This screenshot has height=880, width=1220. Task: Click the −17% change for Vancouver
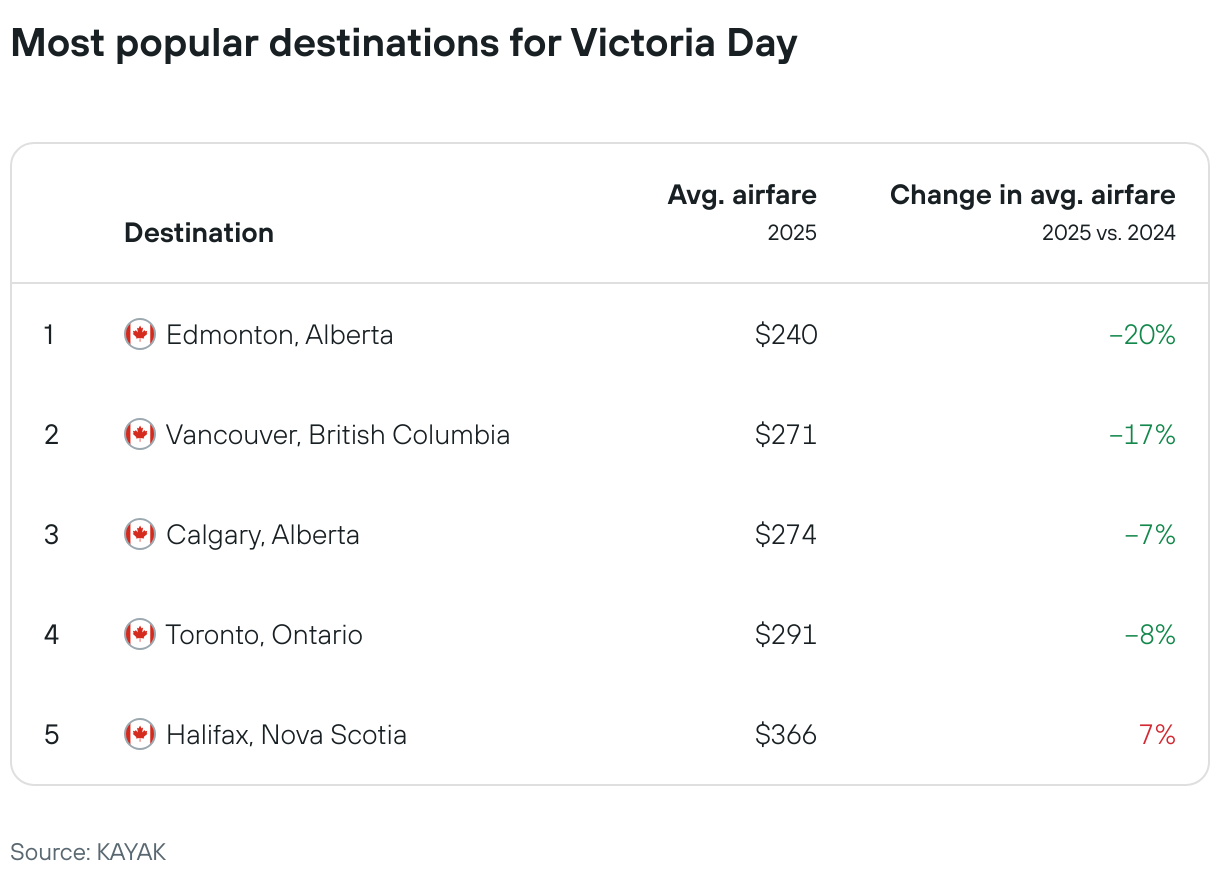pyautogui.click(x=1142, y=434)
